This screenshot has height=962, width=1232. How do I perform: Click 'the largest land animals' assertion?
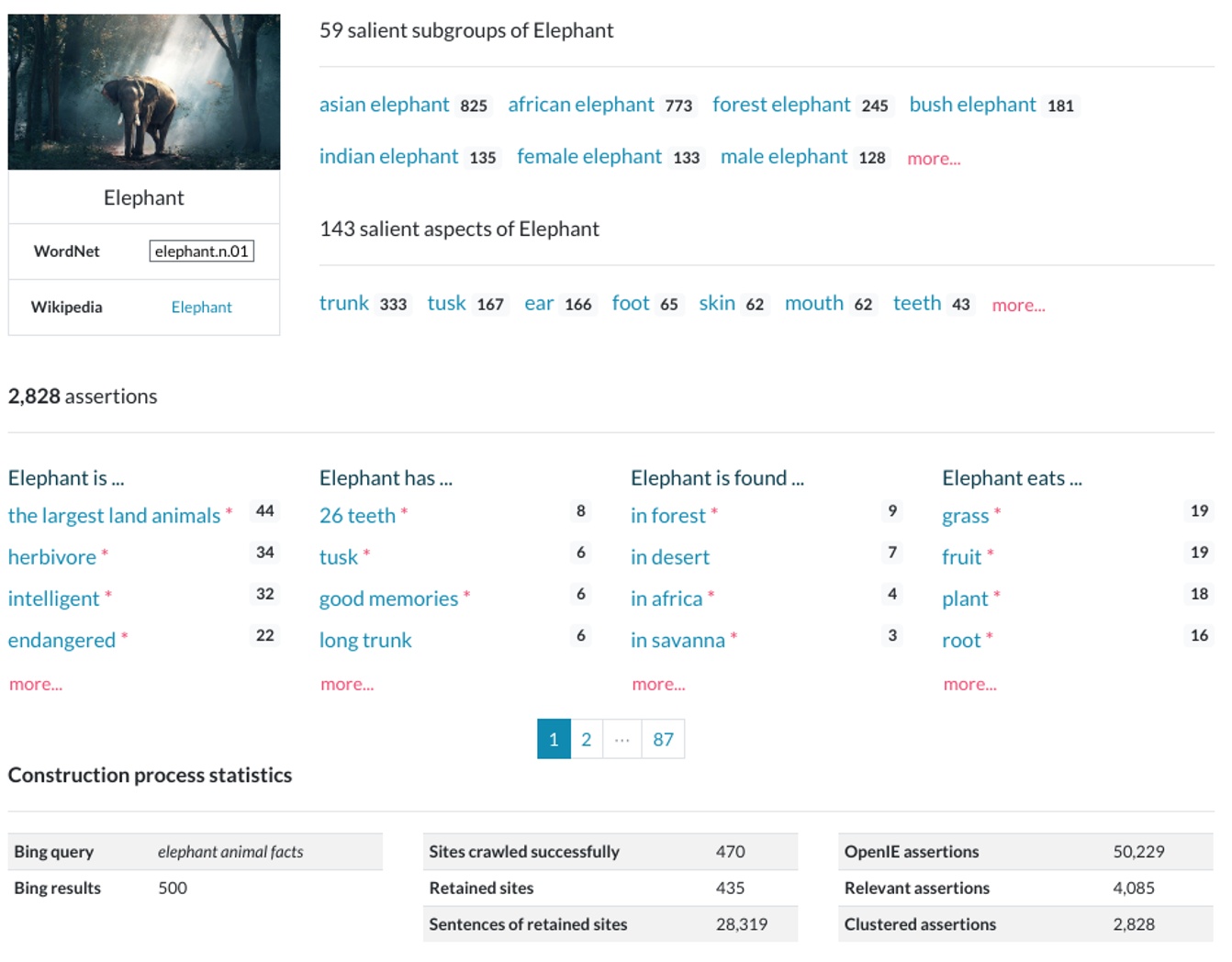[x=114, y=516]
